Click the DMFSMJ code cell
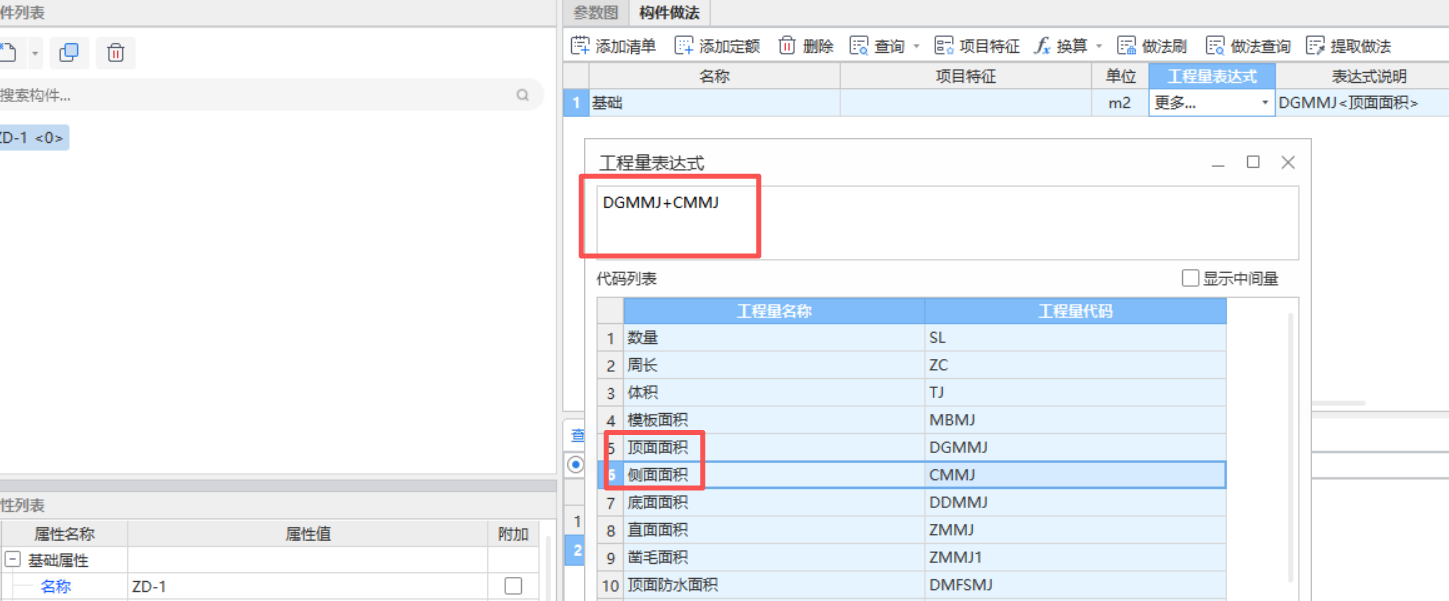 1076,585
